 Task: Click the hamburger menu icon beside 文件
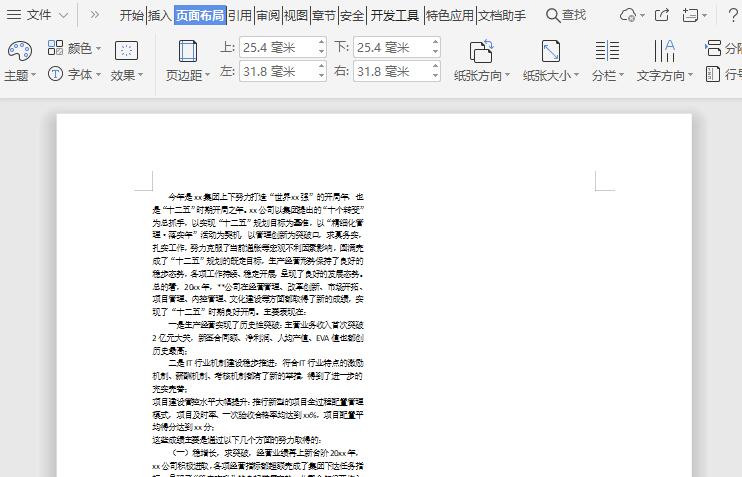(x=14, y=15)
